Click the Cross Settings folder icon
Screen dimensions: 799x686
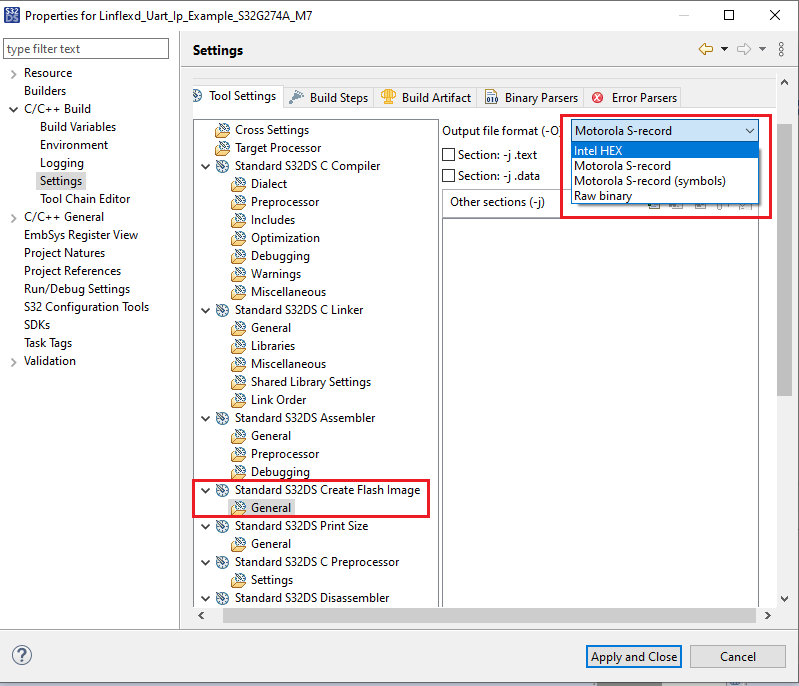click(222, 130)
